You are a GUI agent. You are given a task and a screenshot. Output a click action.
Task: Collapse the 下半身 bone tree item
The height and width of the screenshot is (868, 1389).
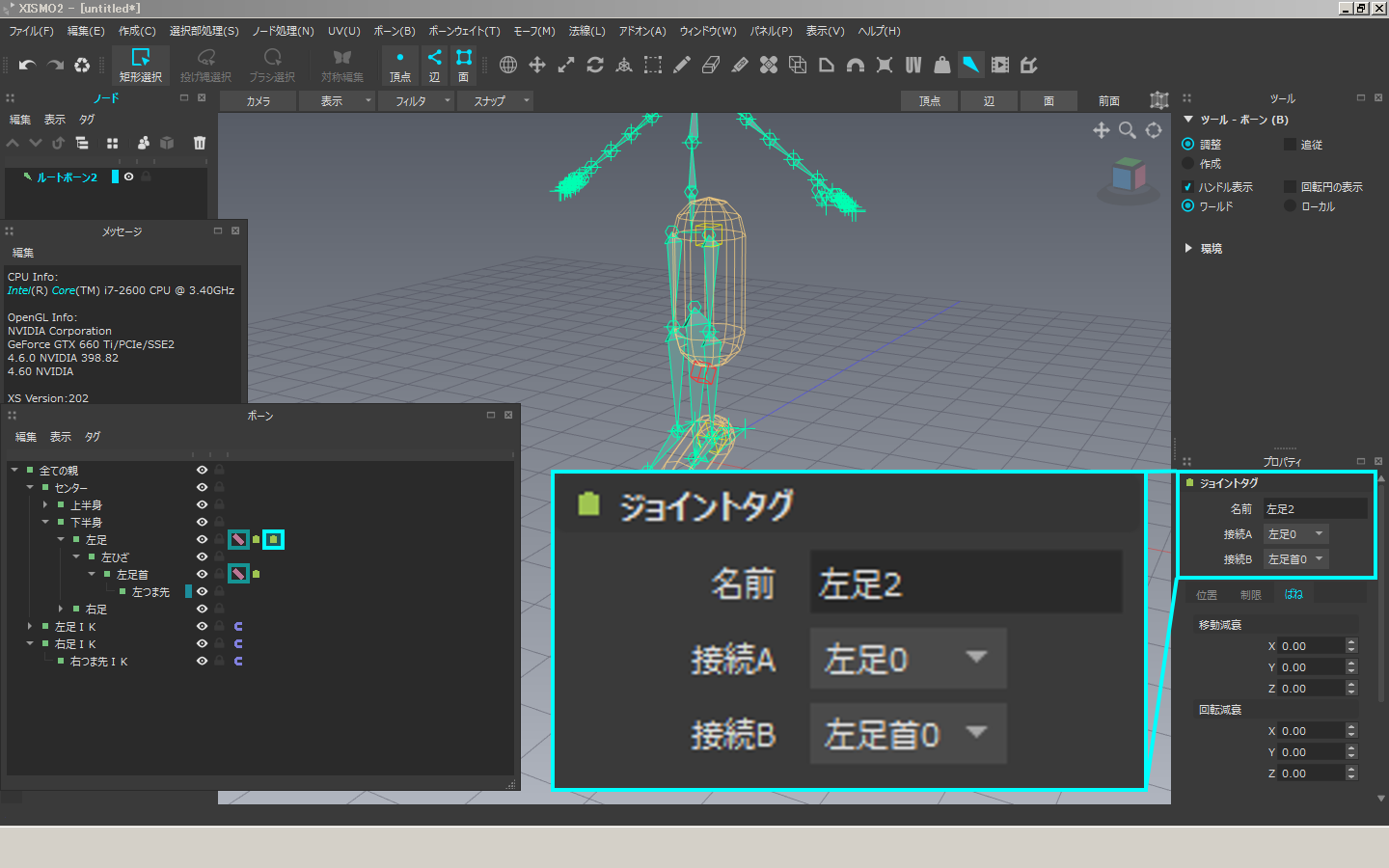(45, 522)
